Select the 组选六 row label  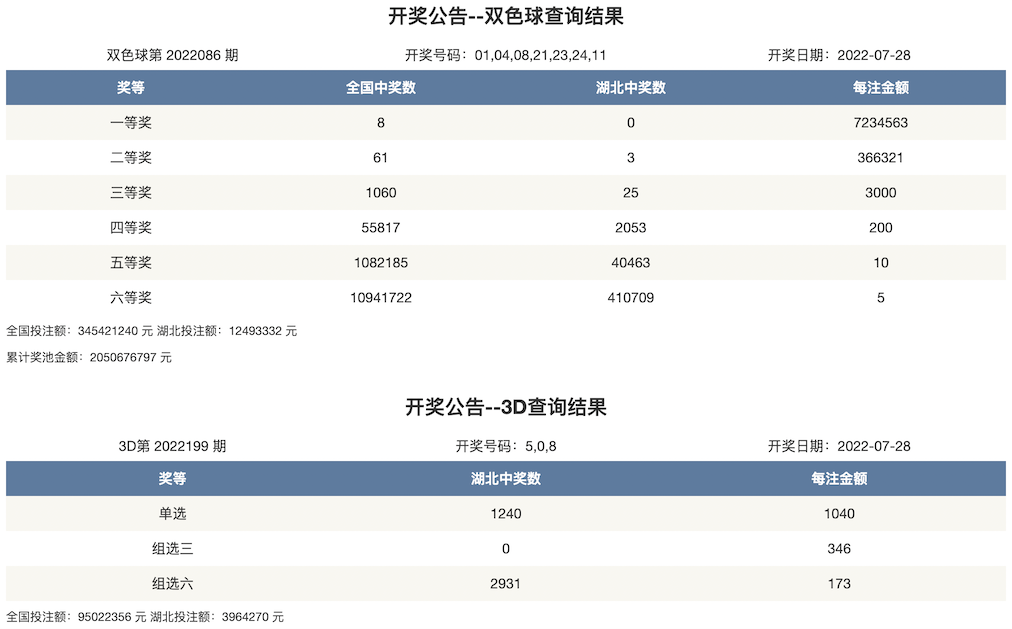[x=172, y=584]
